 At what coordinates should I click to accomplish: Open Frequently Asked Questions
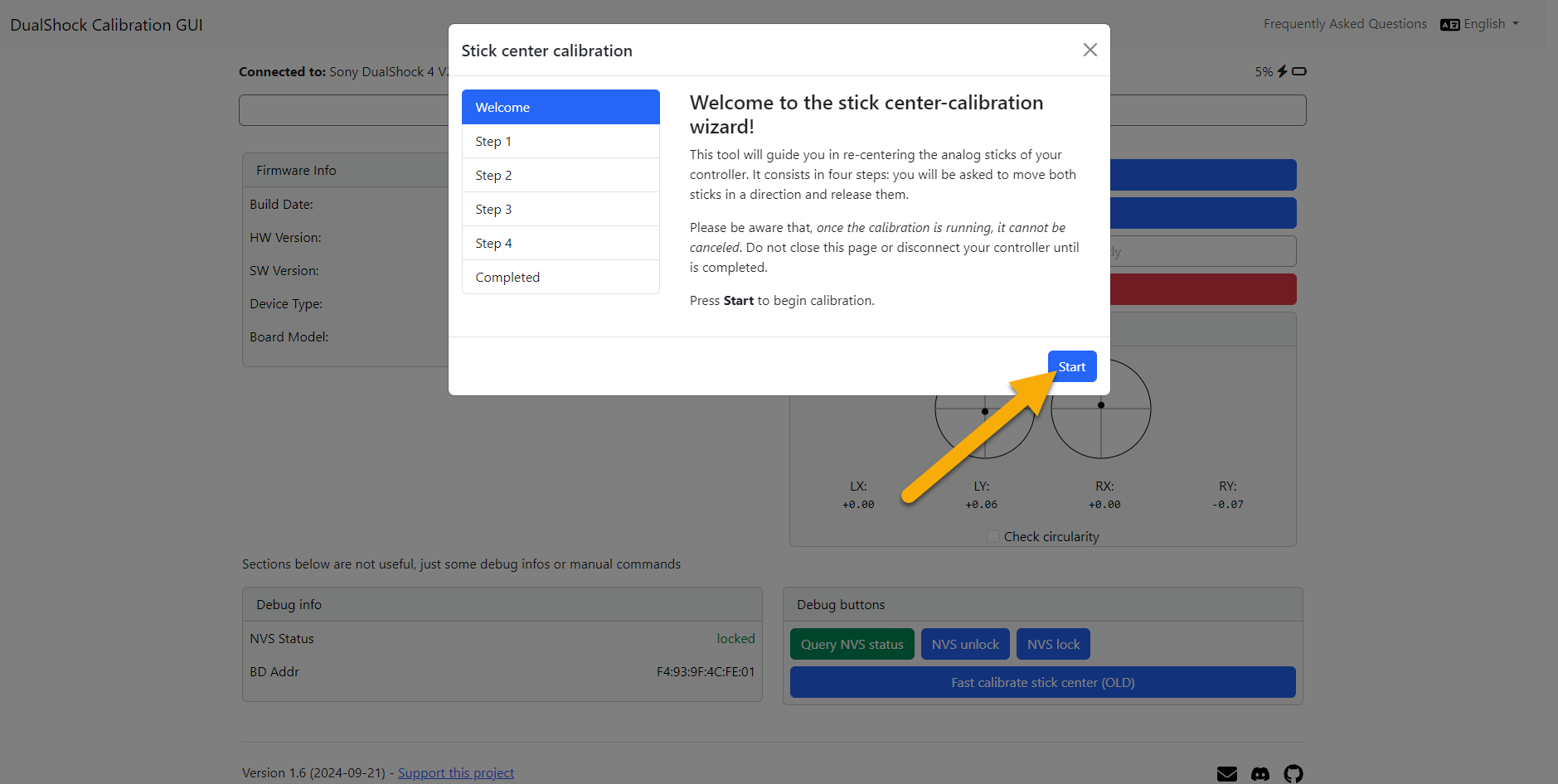[1344, 23]
